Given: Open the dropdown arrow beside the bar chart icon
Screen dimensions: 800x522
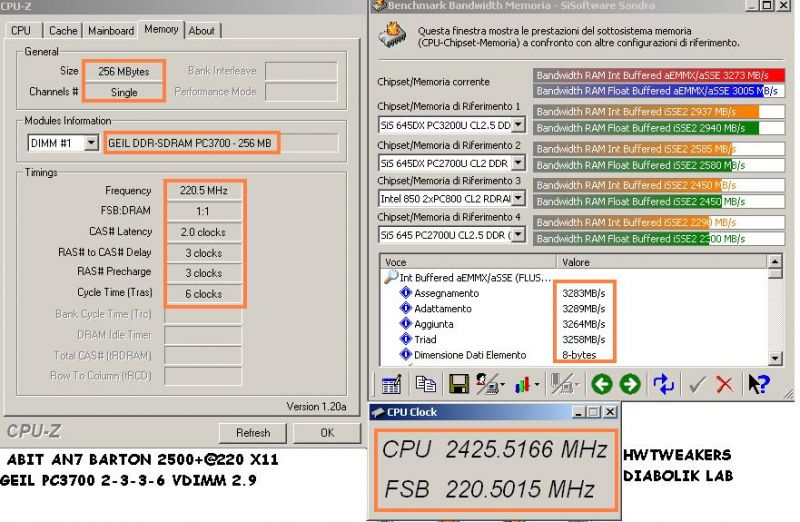Looking at the screenshot, I should (x=536, y=385).
